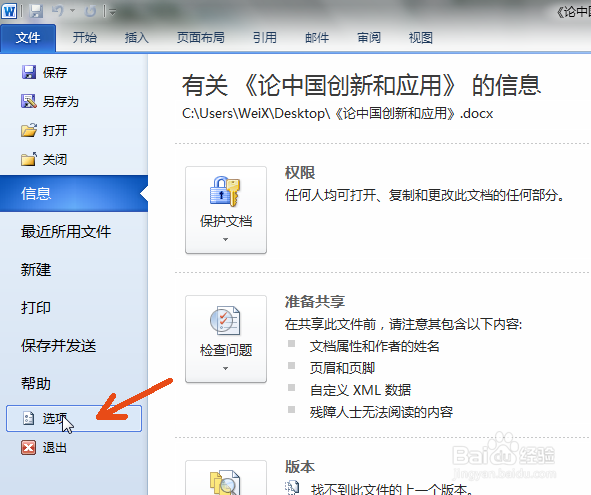591x495 pixels.
Task: Click the 关闭 folder icon
Action: tap(29, 159)
